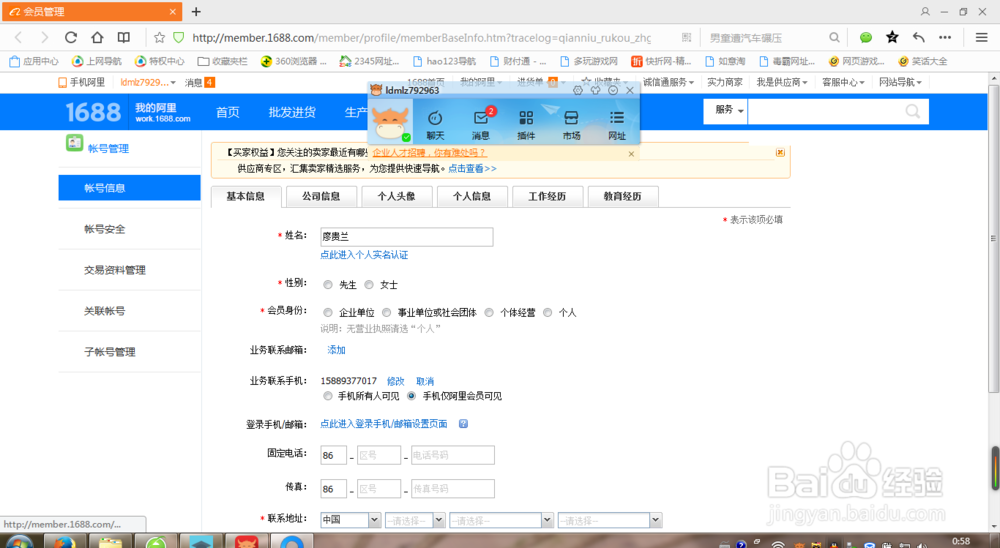The width and height of the screenshot is (1000, 548).
Task: Switch to 公司信息 tab
Action: 321,196
